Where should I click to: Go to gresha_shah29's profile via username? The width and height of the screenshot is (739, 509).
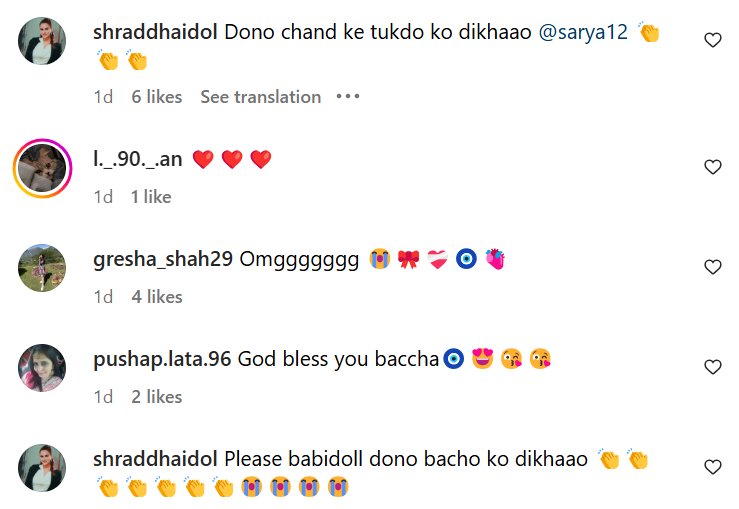click(162, 259)
